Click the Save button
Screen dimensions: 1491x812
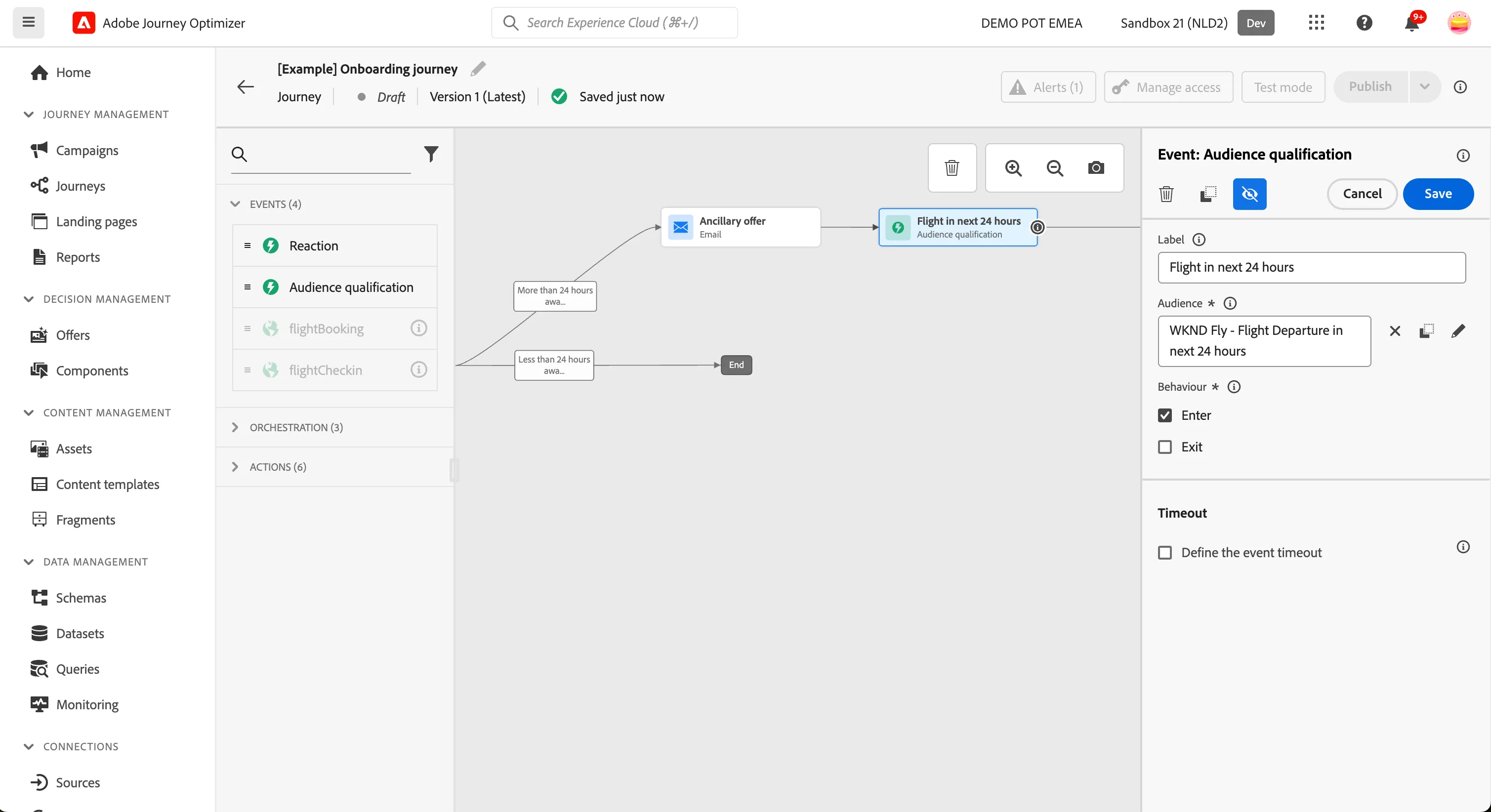point(1438,194)
